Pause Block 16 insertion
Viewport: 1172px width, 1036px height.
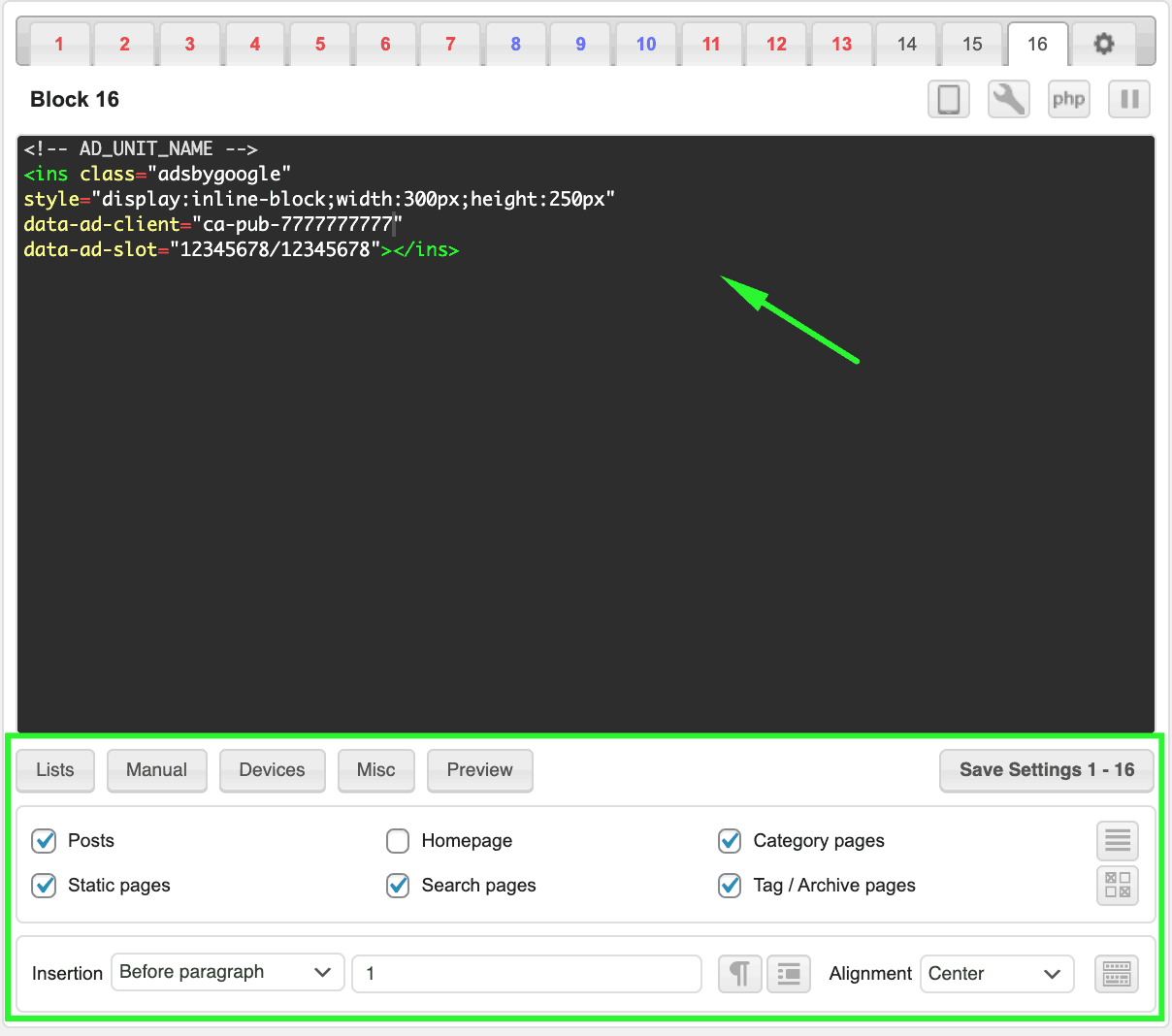click(1129, 99)
